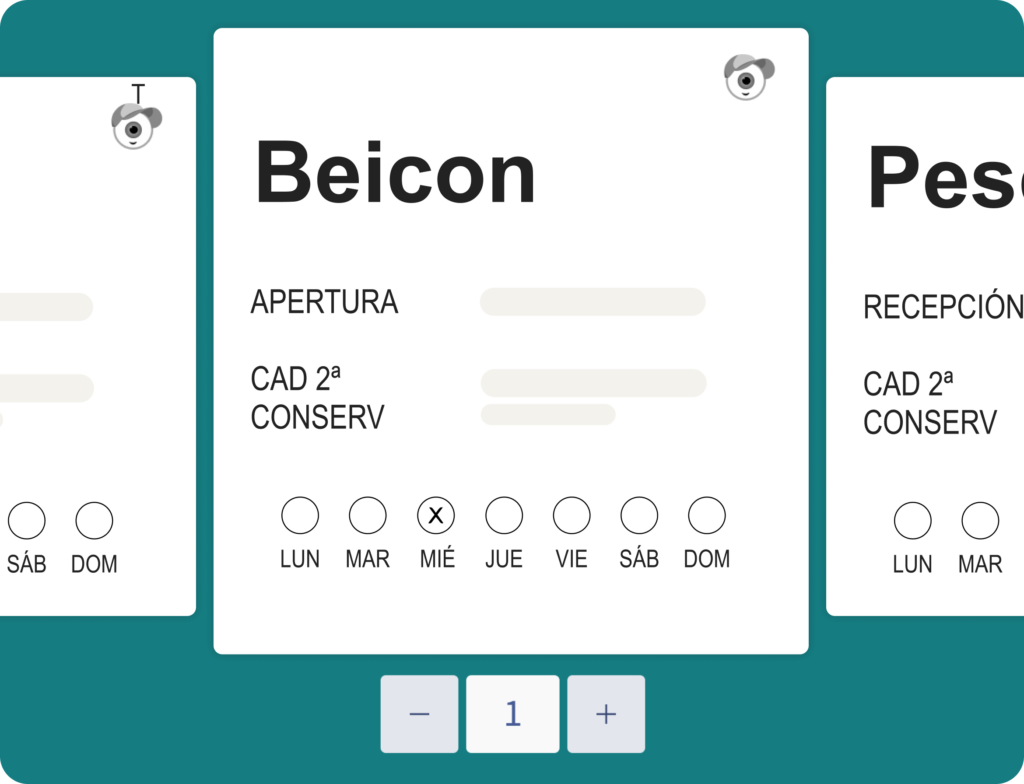Uncheck the marked MIÉ day circle
This screenshot has width=1024, height=784.
click(436, 516)
